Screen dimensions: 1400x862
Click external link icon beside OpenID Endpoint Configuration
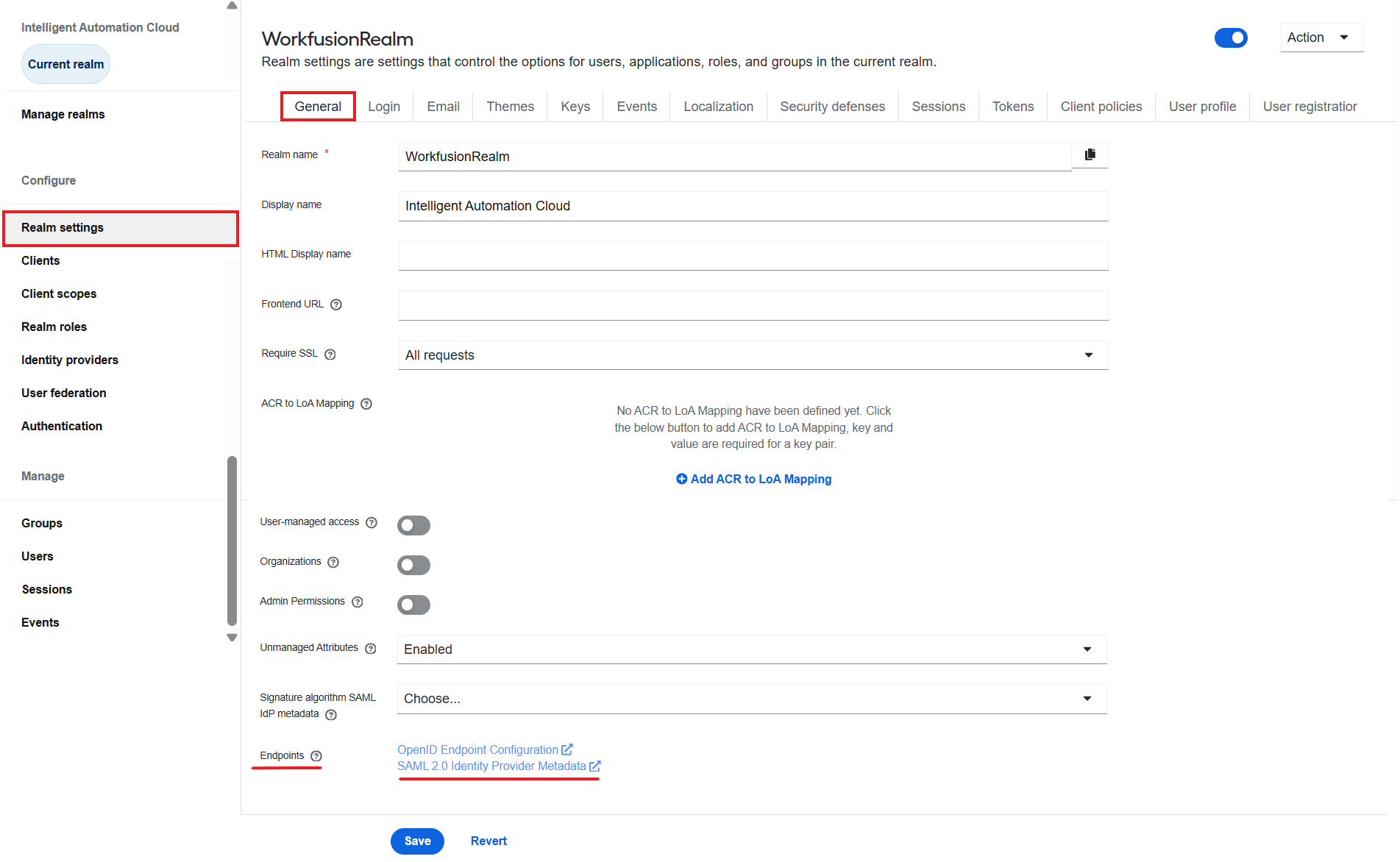point(567,749)
